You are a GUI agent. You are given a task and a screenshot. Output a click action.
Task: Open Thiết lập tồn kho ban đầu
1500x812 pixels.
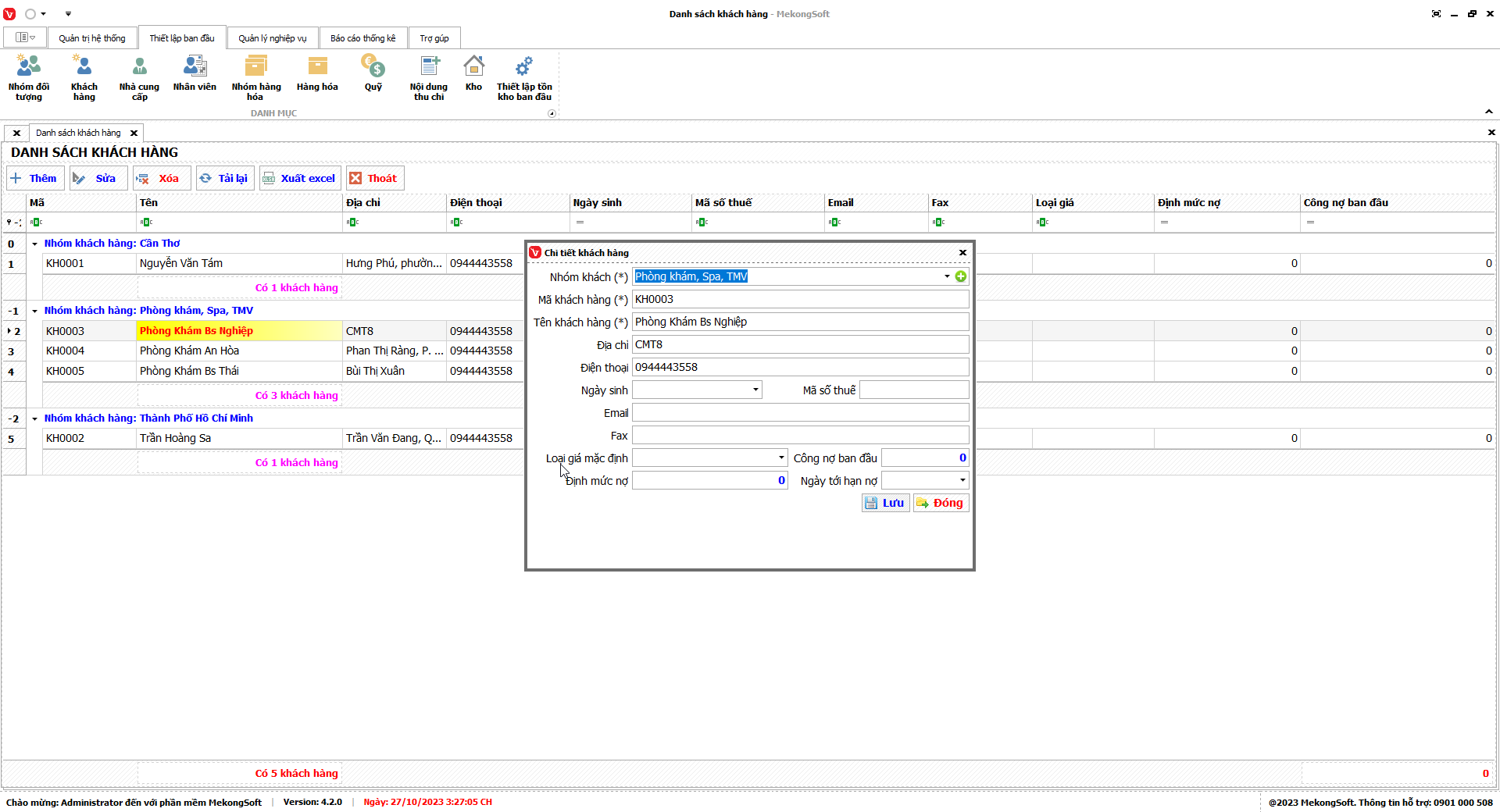click(524, 77)
